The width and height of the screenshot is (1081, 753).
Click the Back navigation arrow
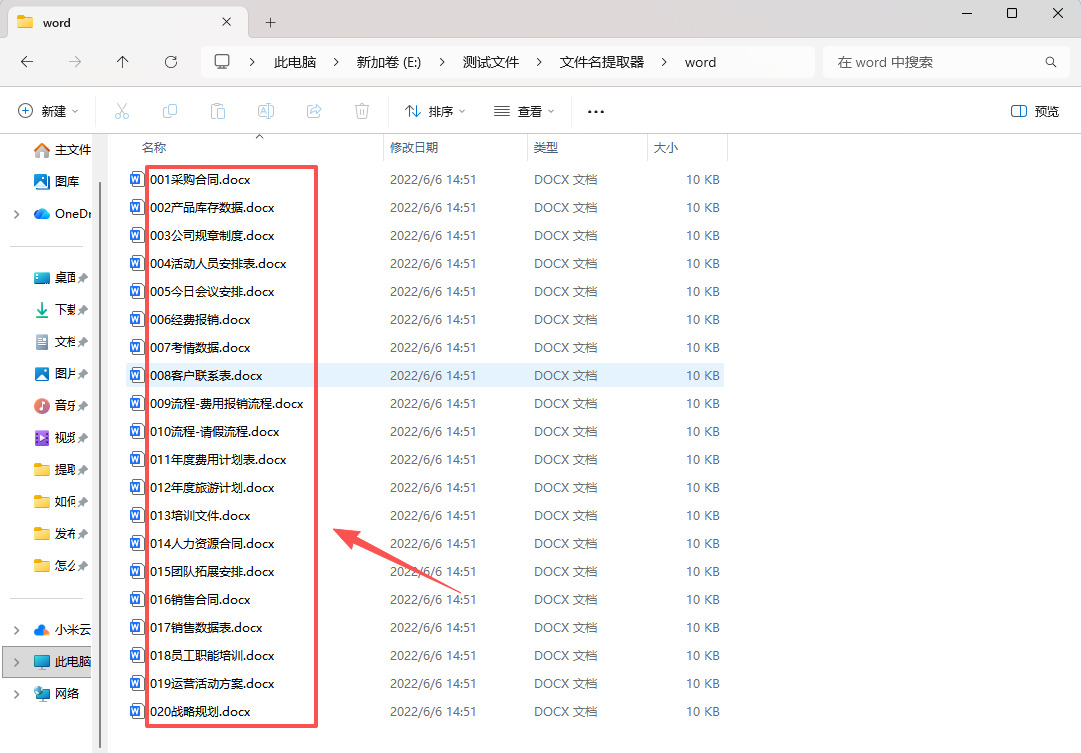coord(27,62)
